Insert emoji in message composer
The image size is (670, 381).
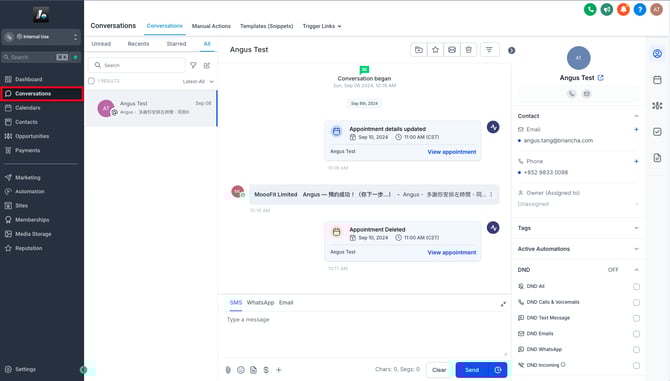pyautogui.click(x=241, y=370)
